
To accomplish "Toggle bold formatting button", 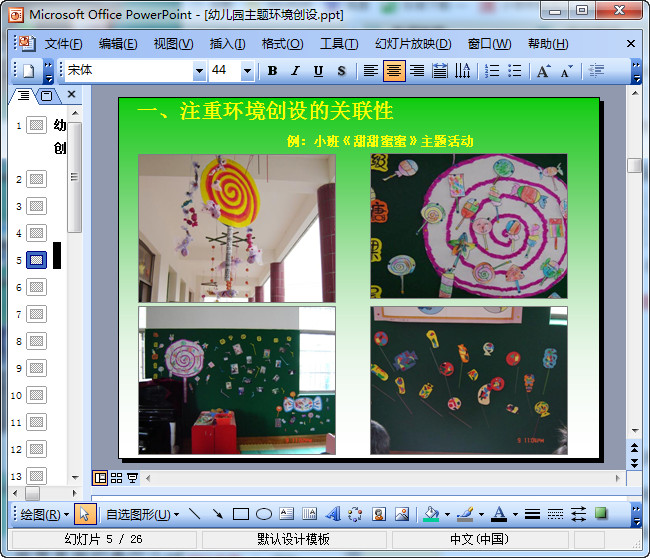I will pyautogui.click(x=272, y=71).
